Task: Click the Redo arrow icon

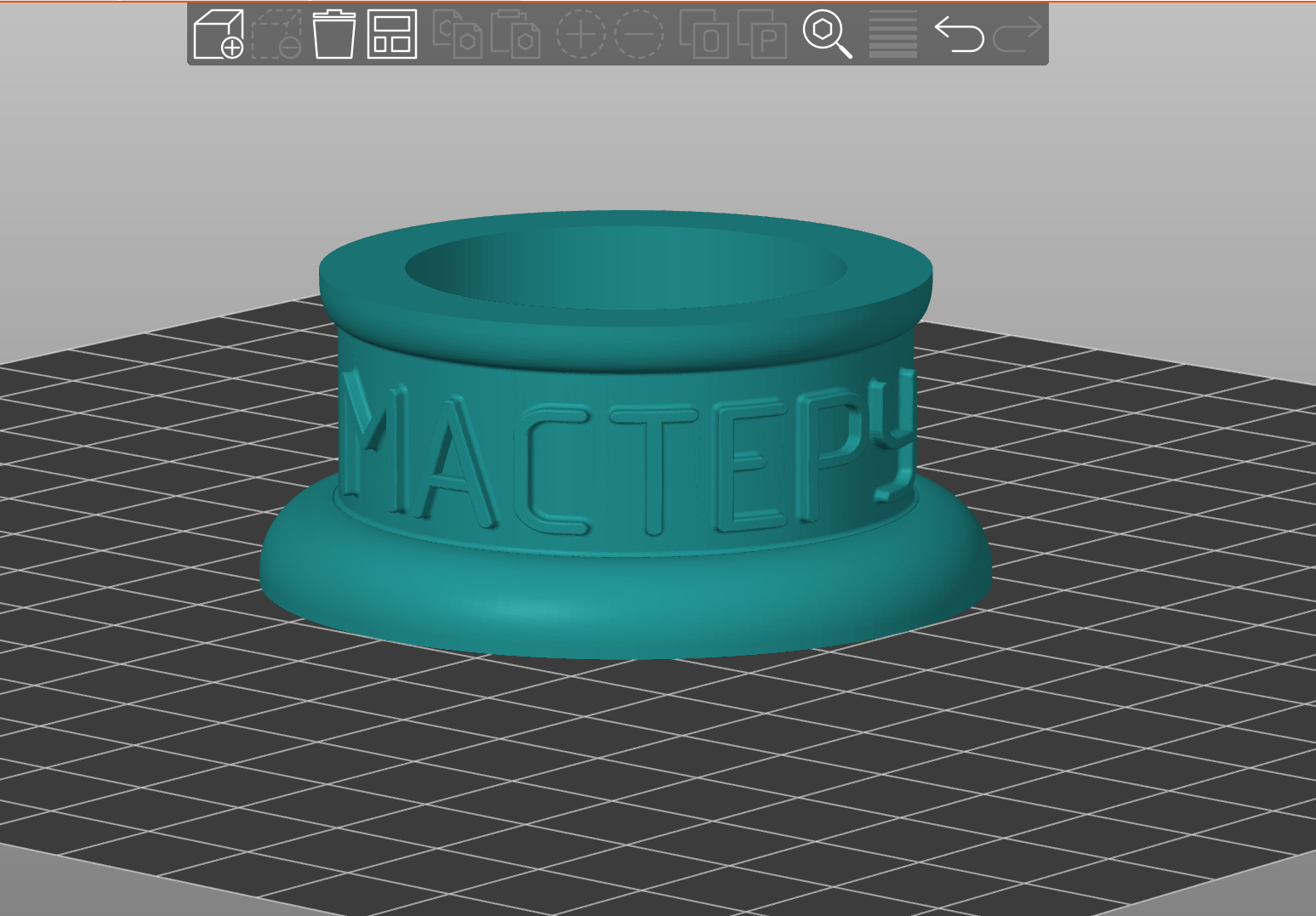Action: coord(1017,34)
